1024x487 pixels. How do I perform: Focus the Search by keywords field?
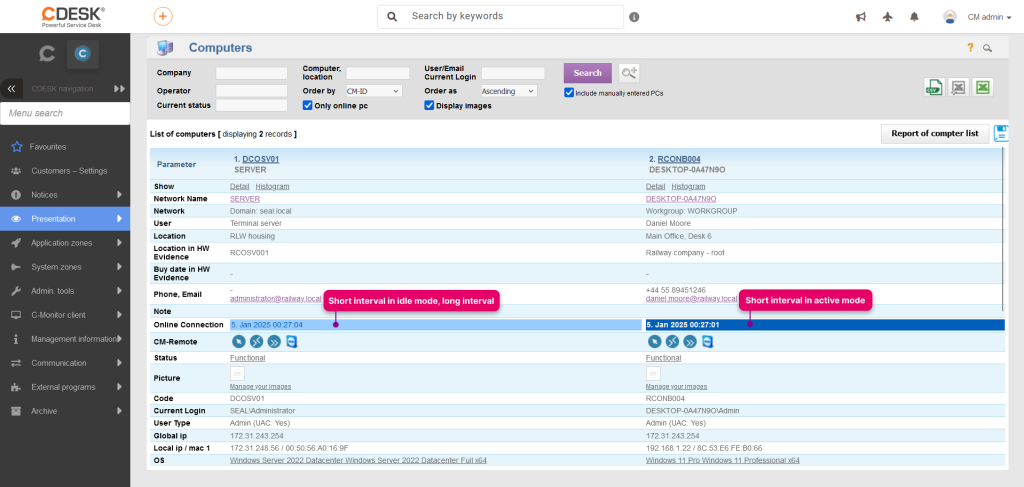pyautogui.click(x=500, y=16)
